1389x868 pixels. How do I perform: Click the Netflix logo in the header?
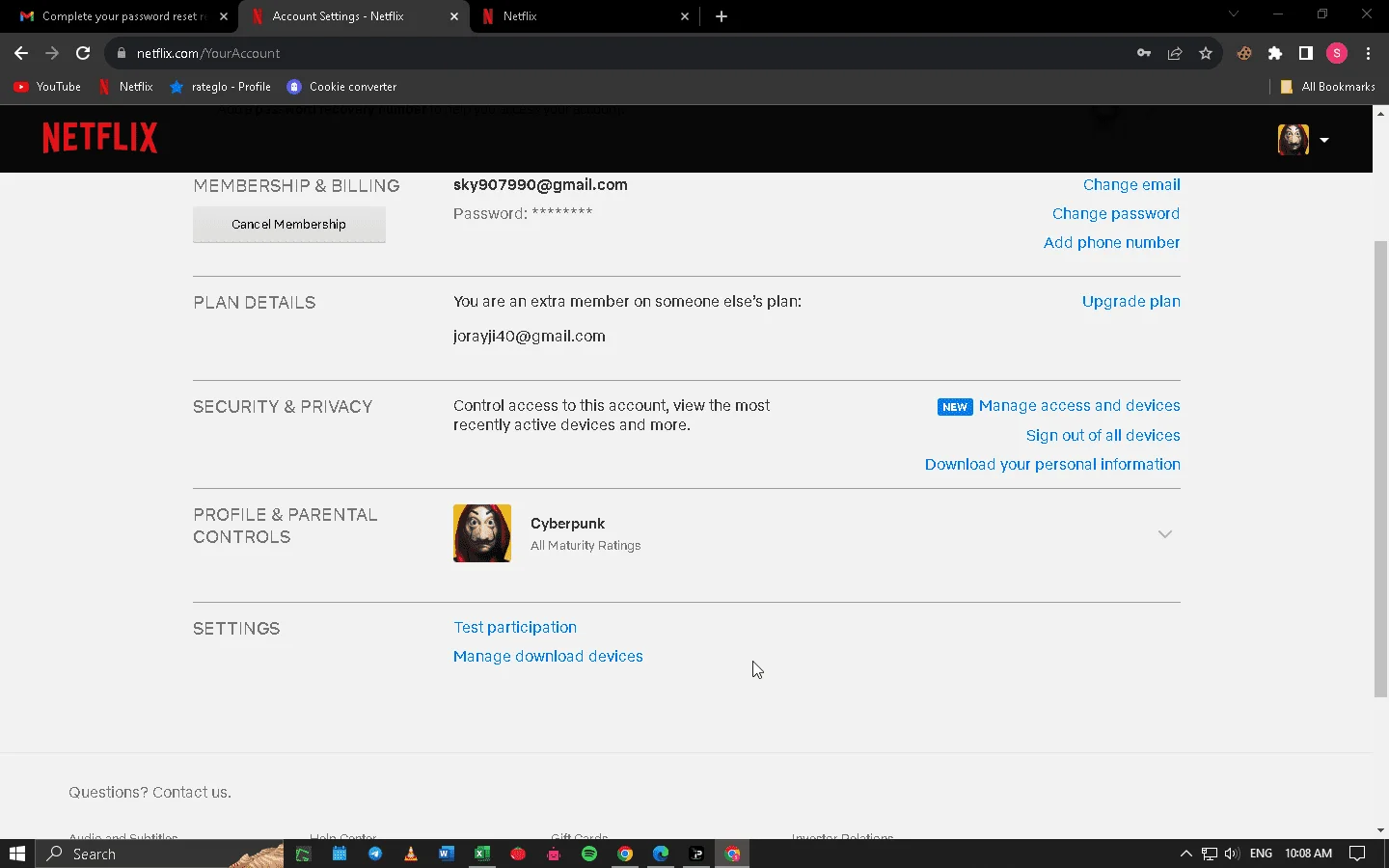[99, 138]
